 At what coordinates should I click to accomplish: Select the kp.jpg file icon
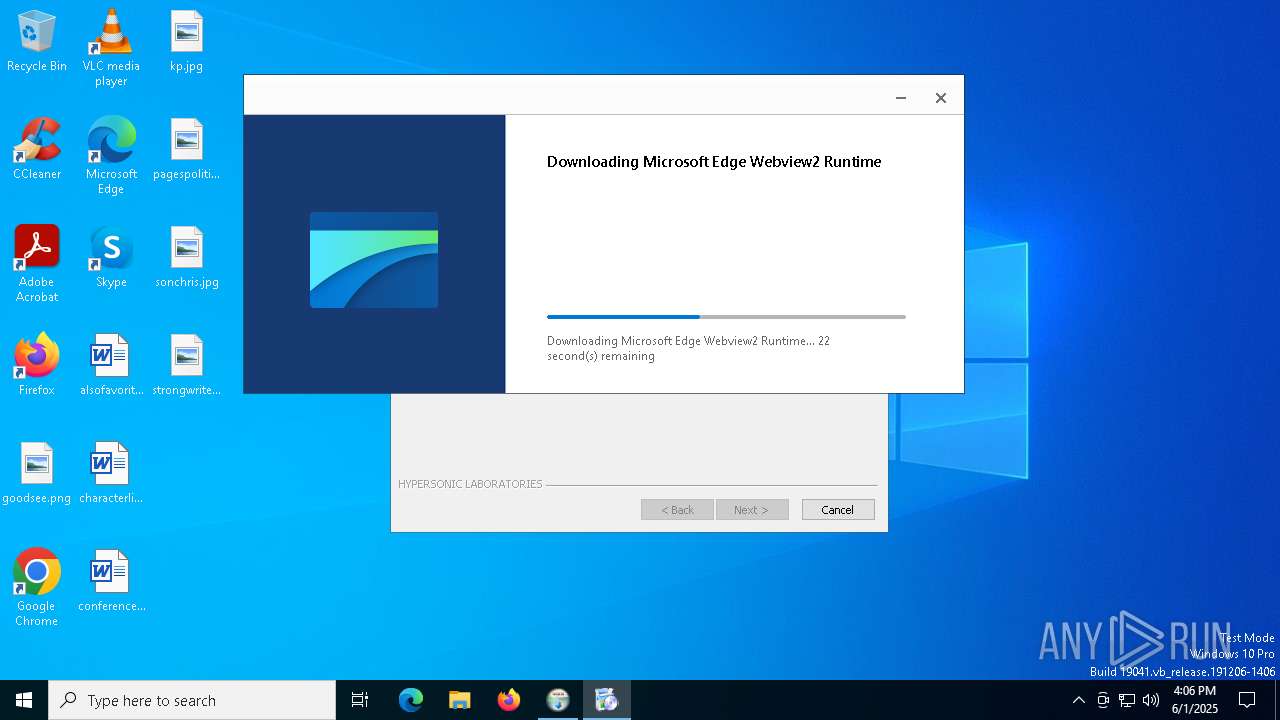tap(186, 42)
